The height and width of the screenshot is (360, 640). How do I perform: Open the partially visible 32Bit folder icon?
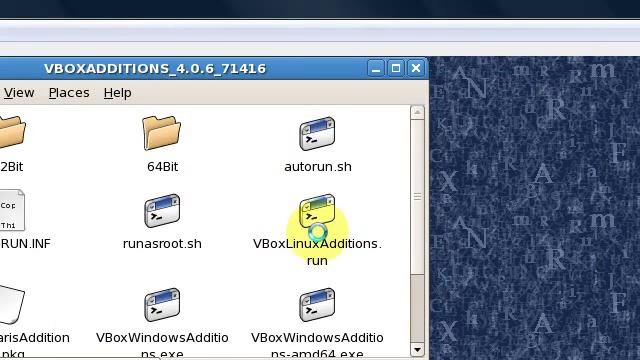(12, 132)
